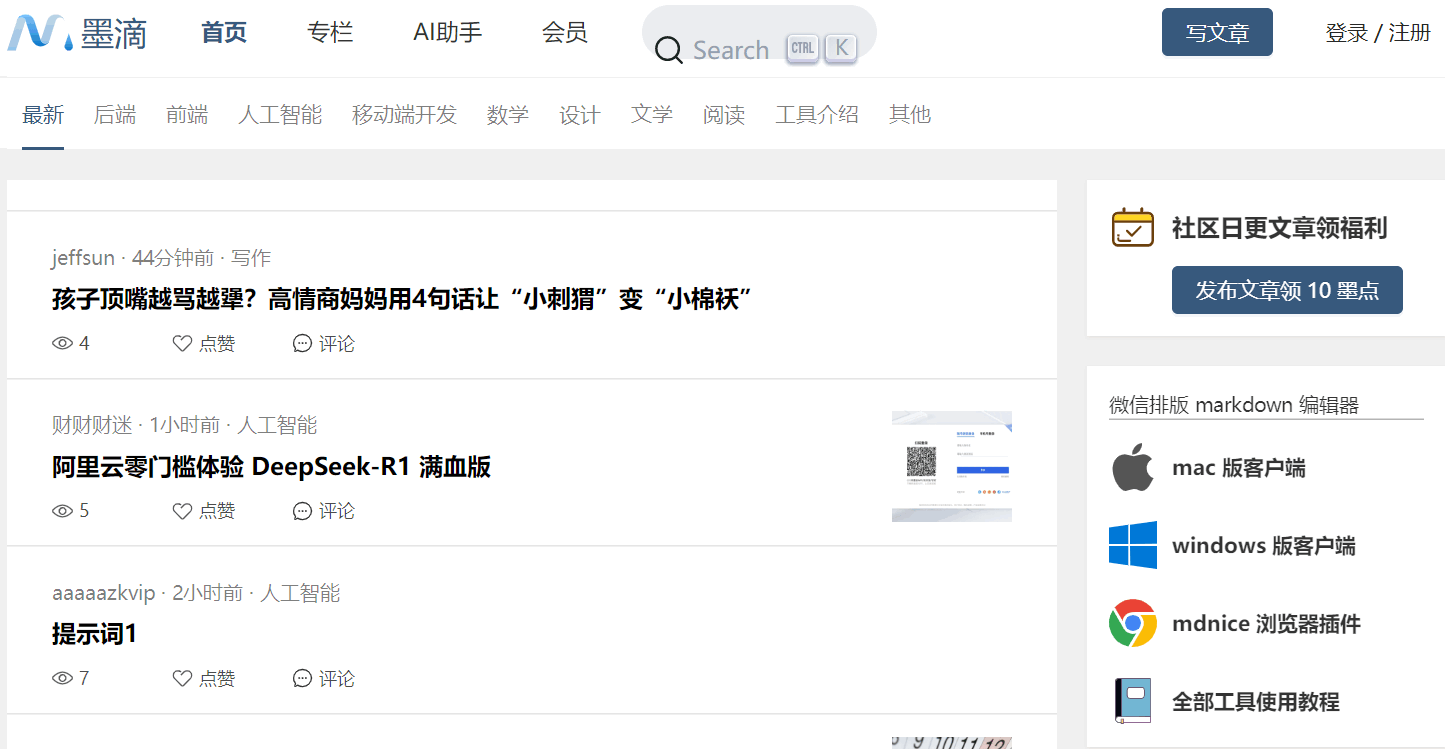Click the Windows logo icon
This screenshot has height=749, width=1445.
1132,546
